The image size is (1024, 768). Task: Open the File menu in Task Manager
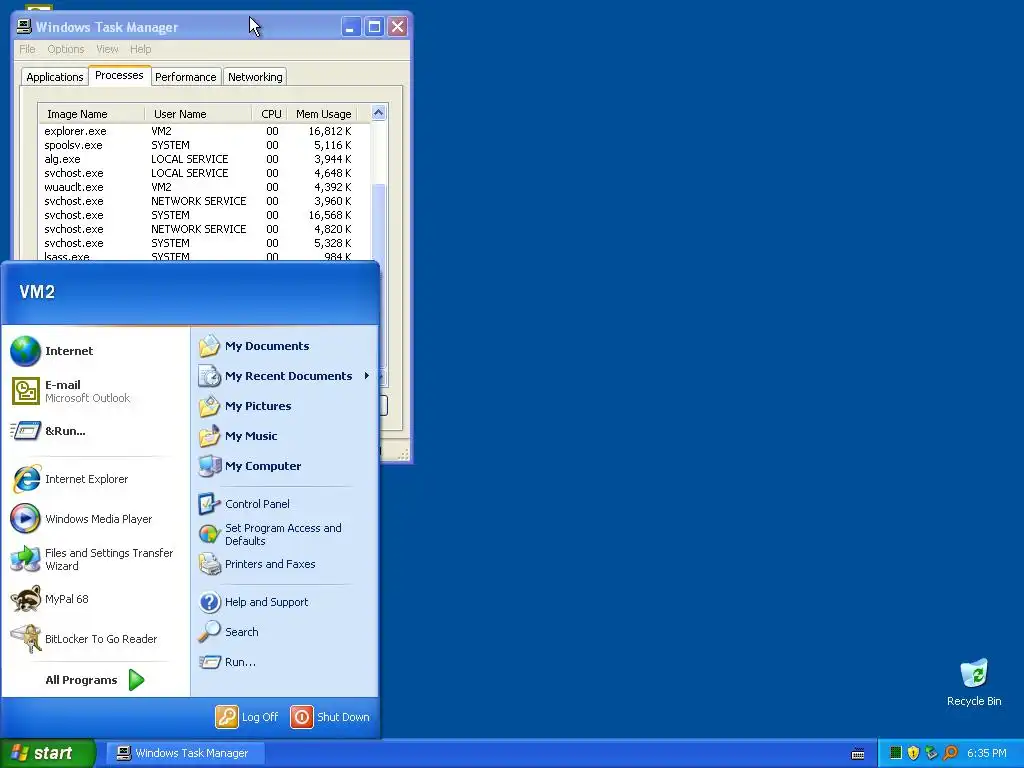tap(27, 49)
